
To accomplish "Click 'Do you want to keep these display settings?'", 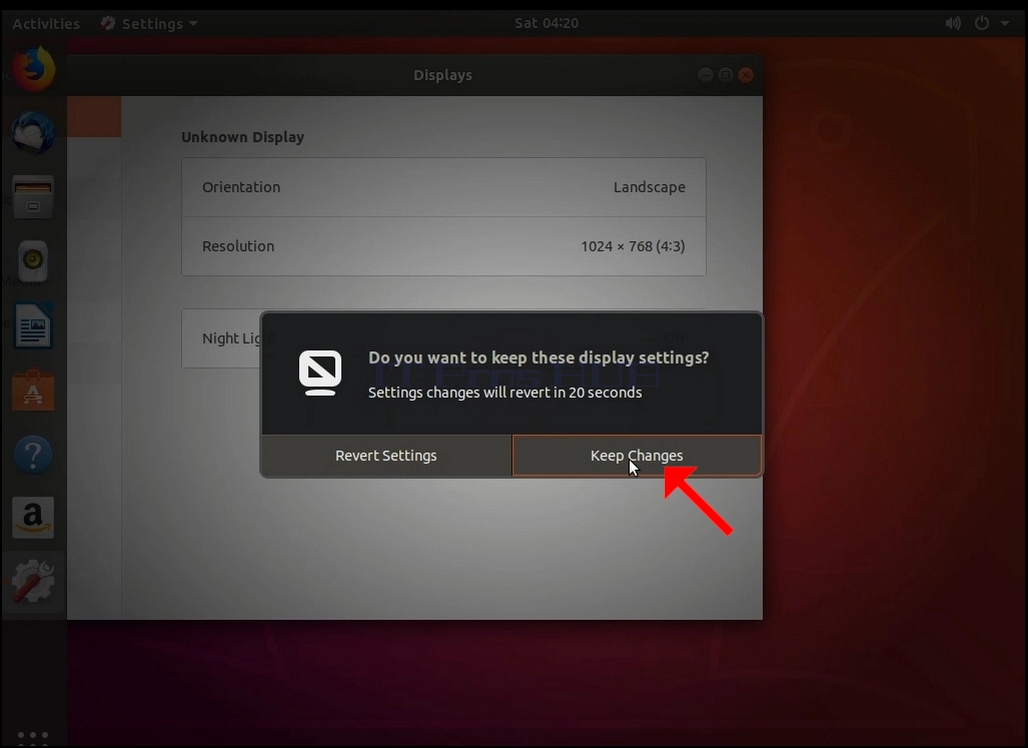I will (538, 357).
